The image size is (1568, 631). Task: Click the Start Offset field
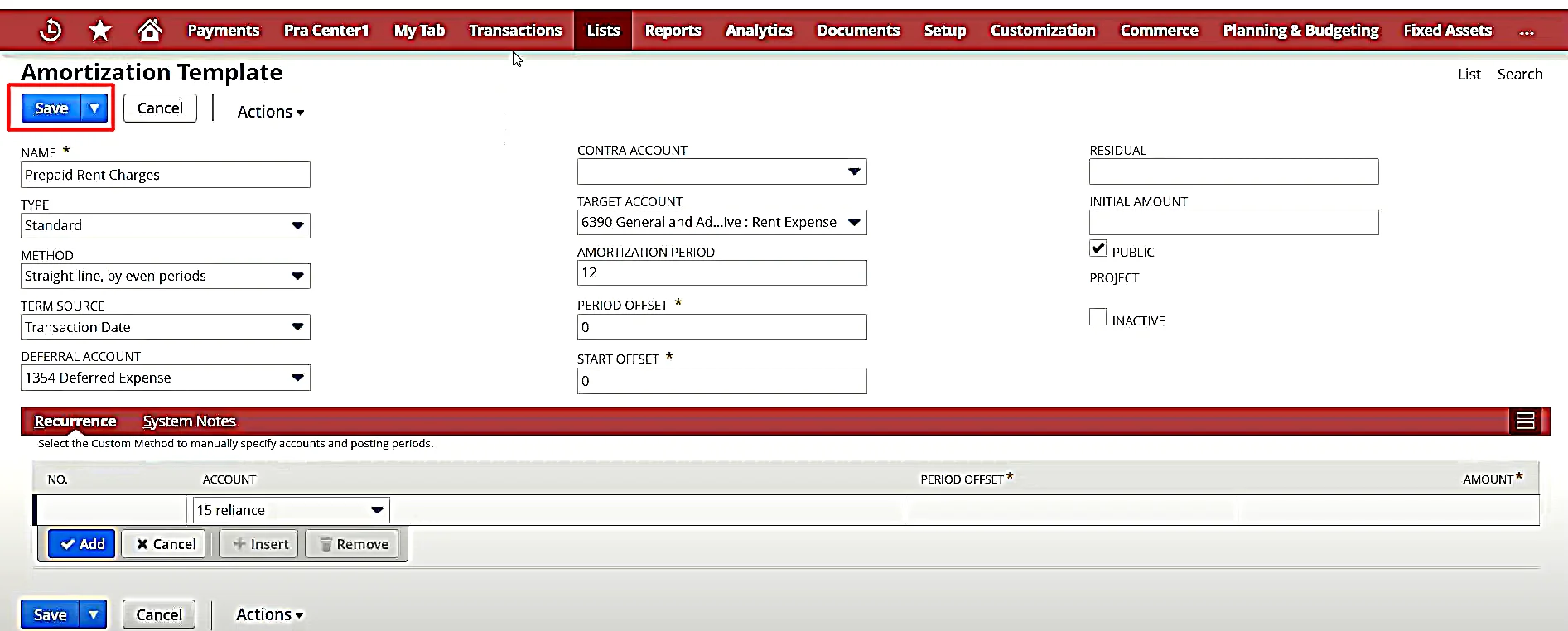click(722, 381)
